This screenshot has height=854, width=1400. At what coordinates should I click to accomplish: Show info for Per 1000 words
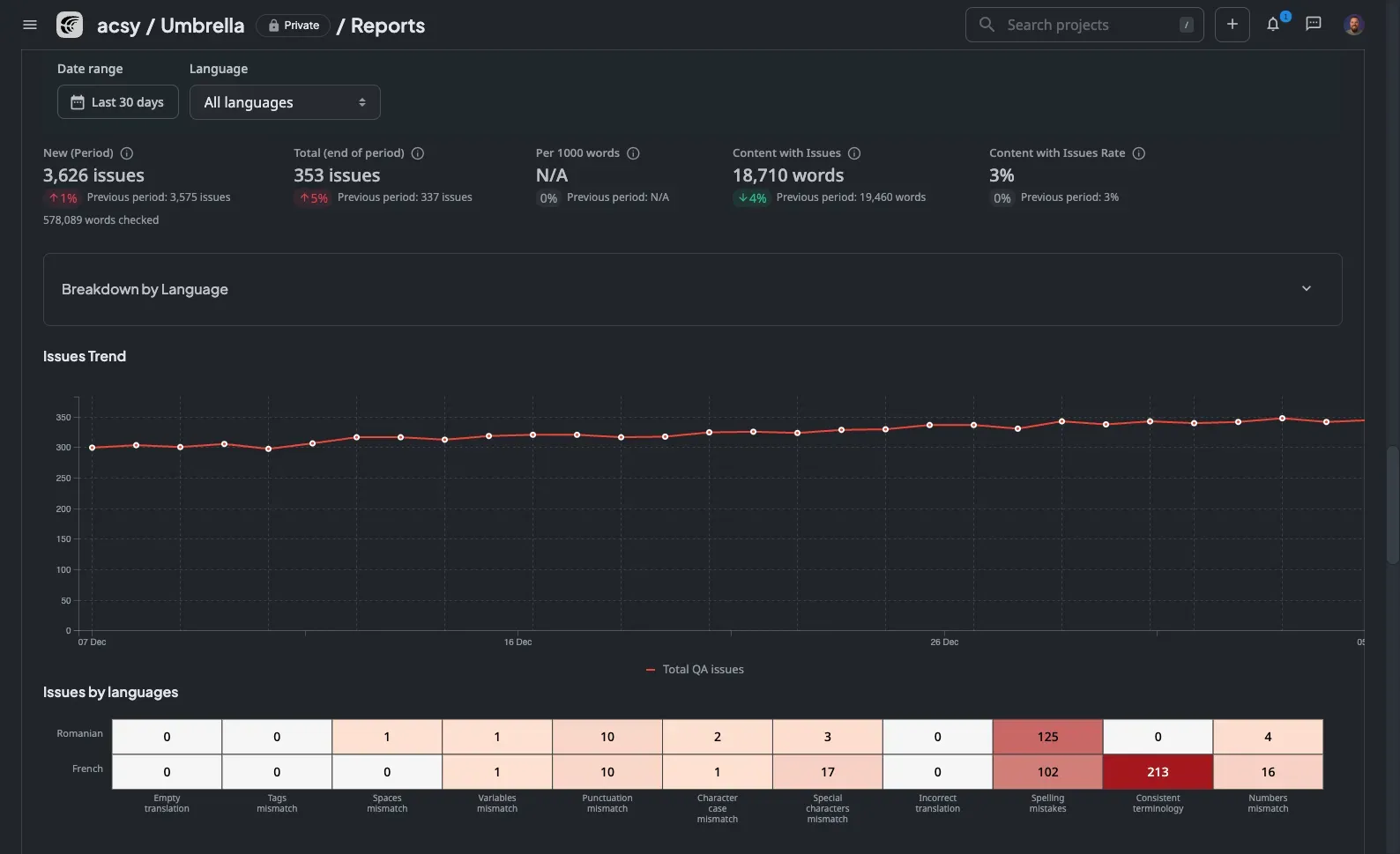click(633, 153)
